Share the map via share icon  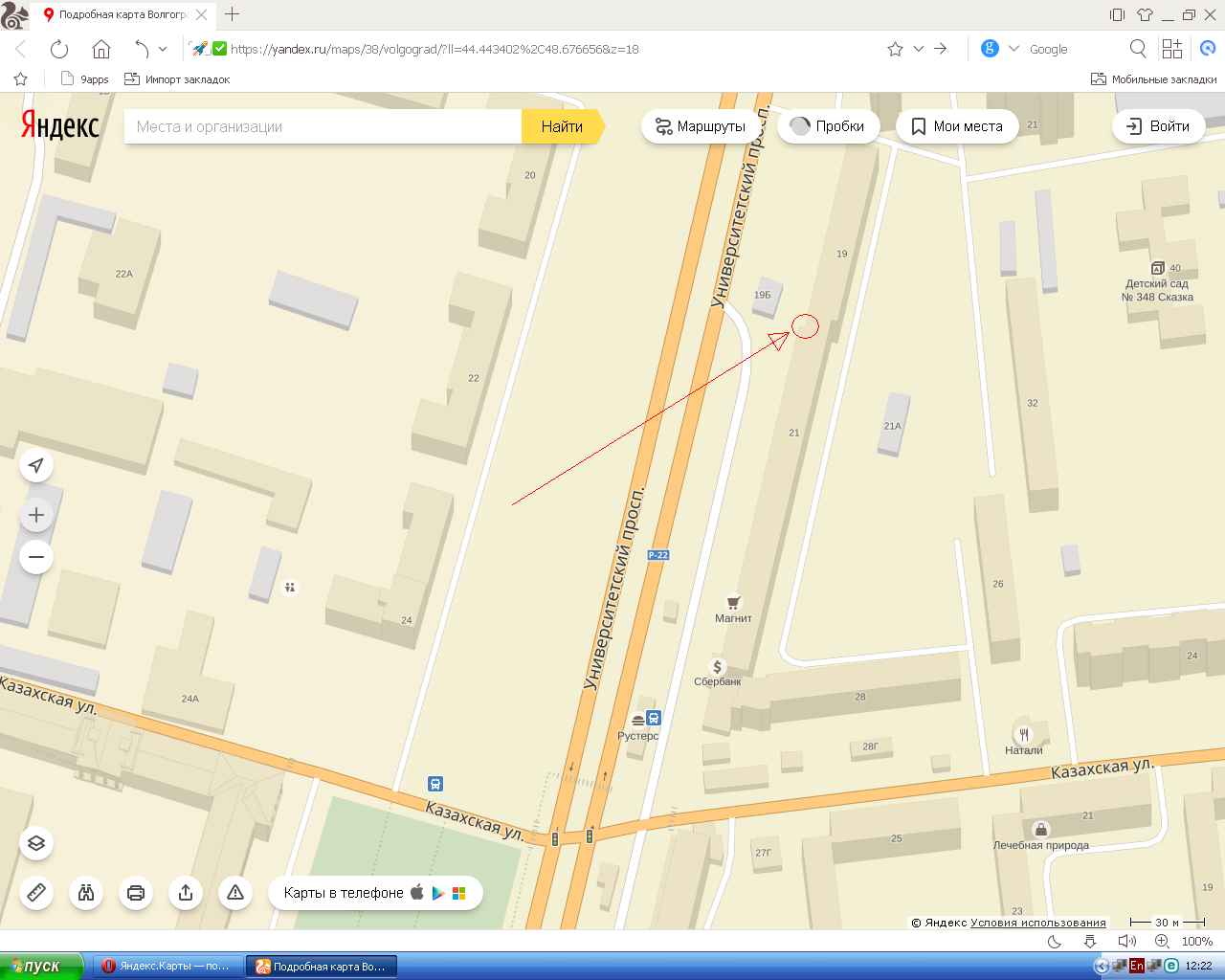(x=186, y=893)
